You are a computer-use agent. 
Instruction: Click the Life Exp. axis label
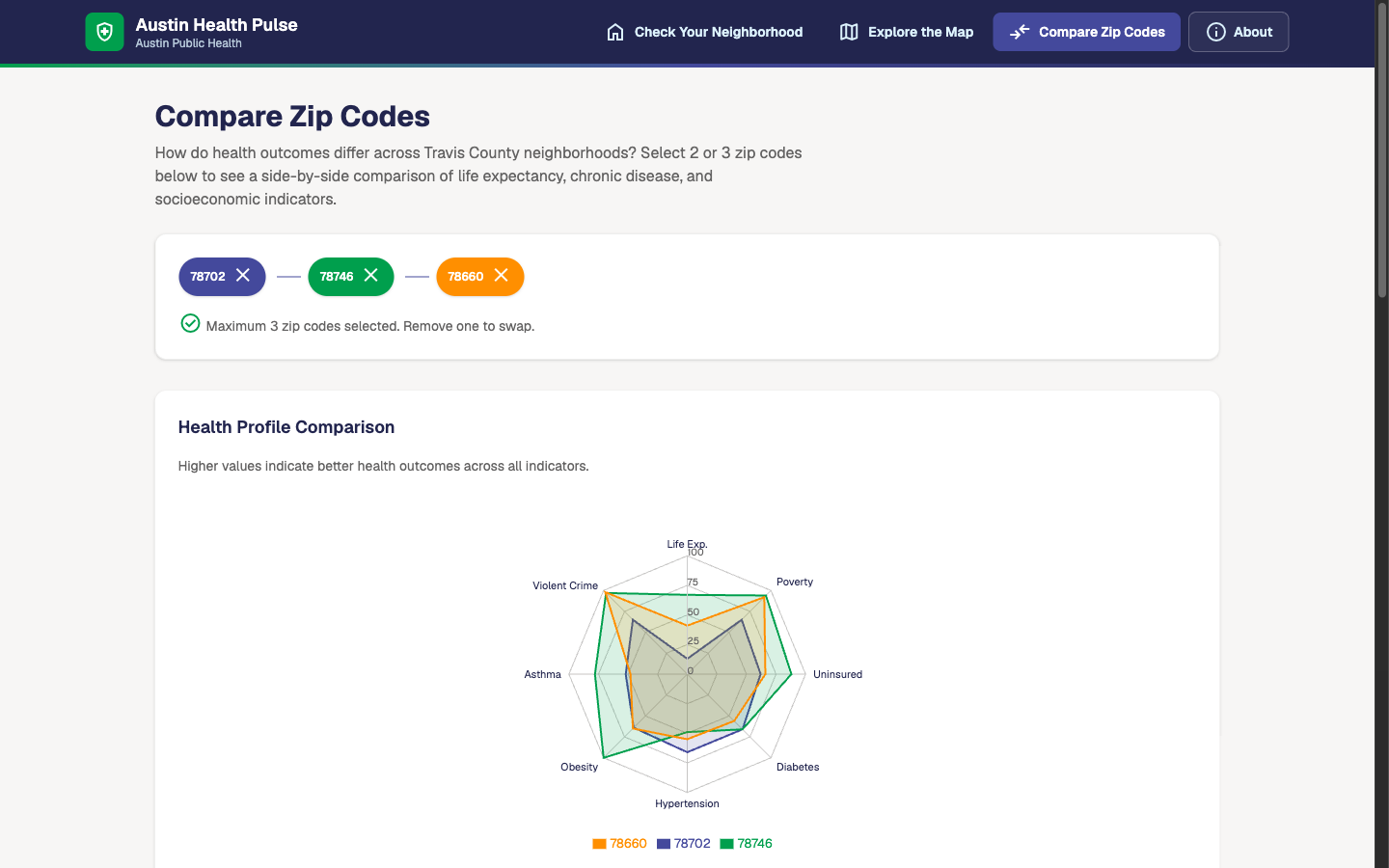tap(687, 544)
